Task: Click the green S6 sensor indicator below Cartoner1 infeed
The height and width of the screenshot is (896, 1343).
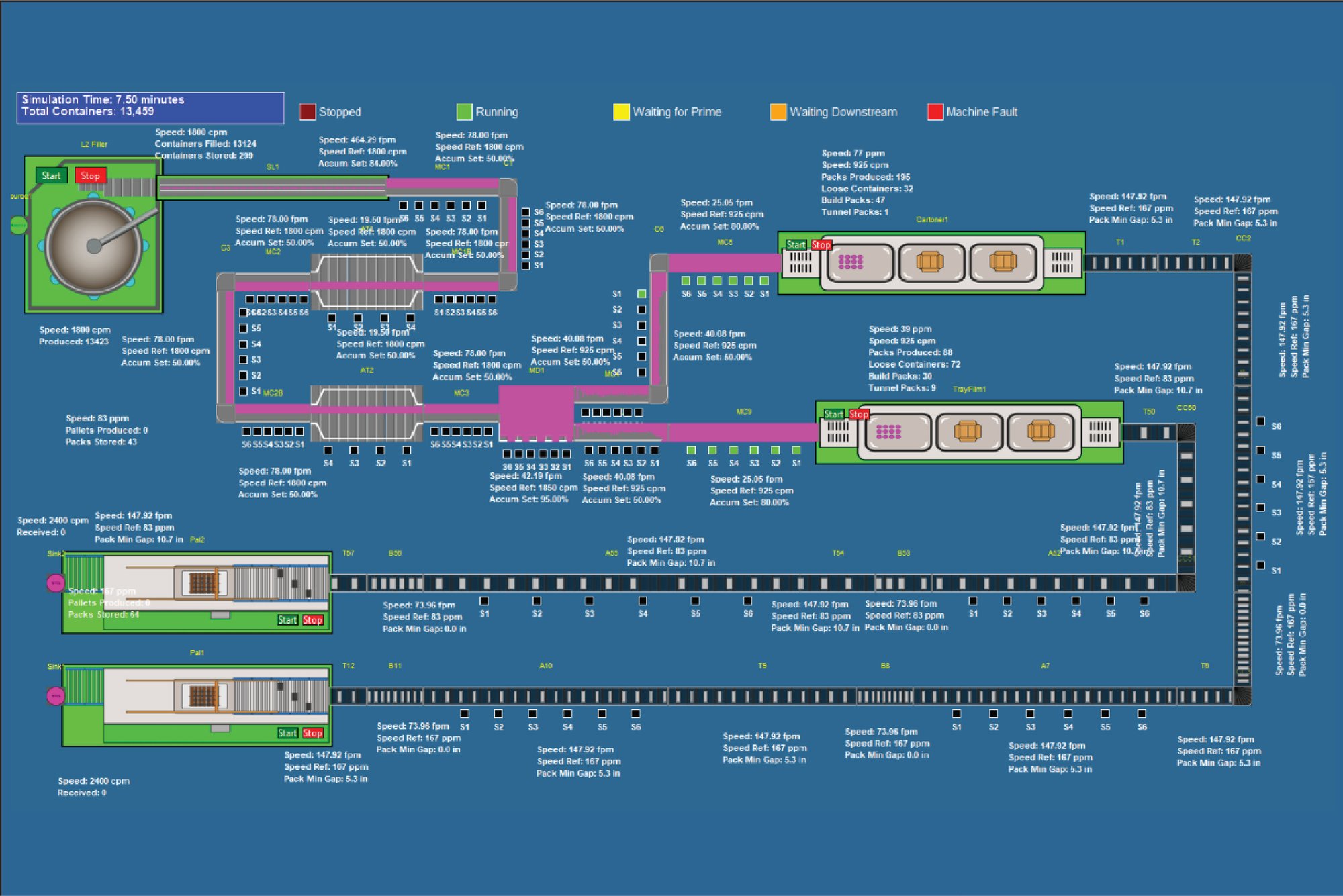Action: (686, 281)
